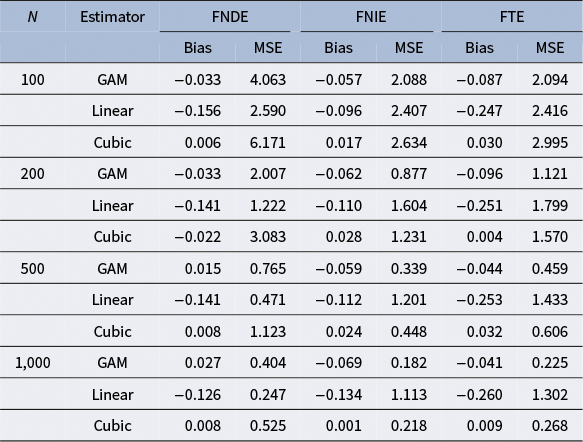Click the 4.063 FNDE MSE value
Viewport: 583px width, 442px height.
click(268, 80)
